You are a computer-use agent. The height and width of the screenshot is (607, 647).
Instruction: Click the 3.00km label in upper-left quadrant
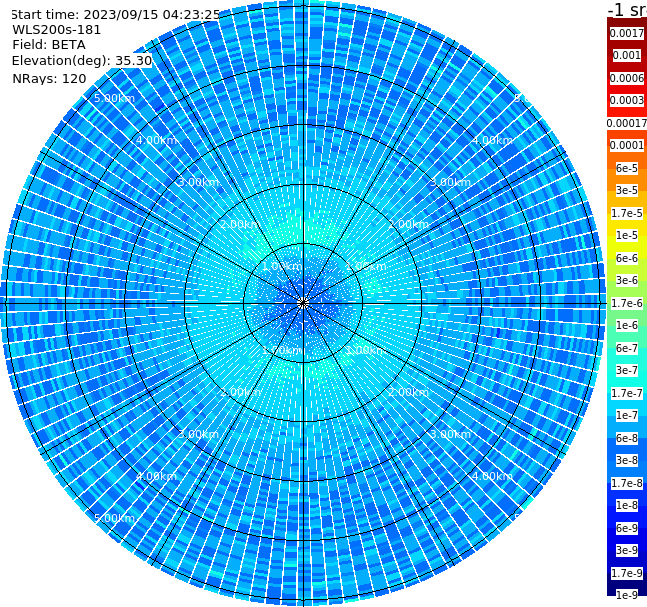198,182
